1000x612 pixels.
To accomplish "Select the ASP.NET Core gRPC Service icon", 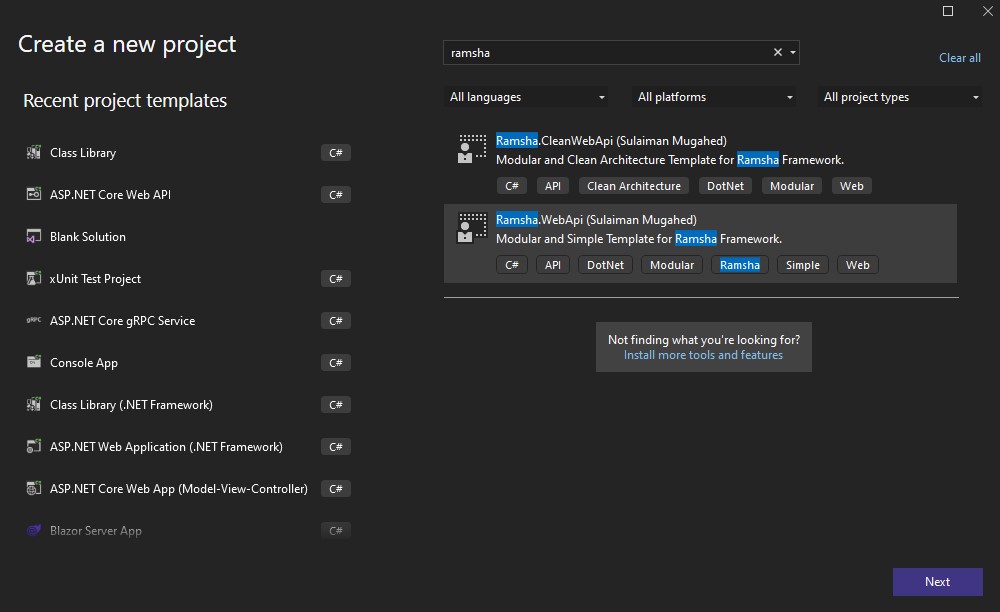I will [x=33, y=320].
